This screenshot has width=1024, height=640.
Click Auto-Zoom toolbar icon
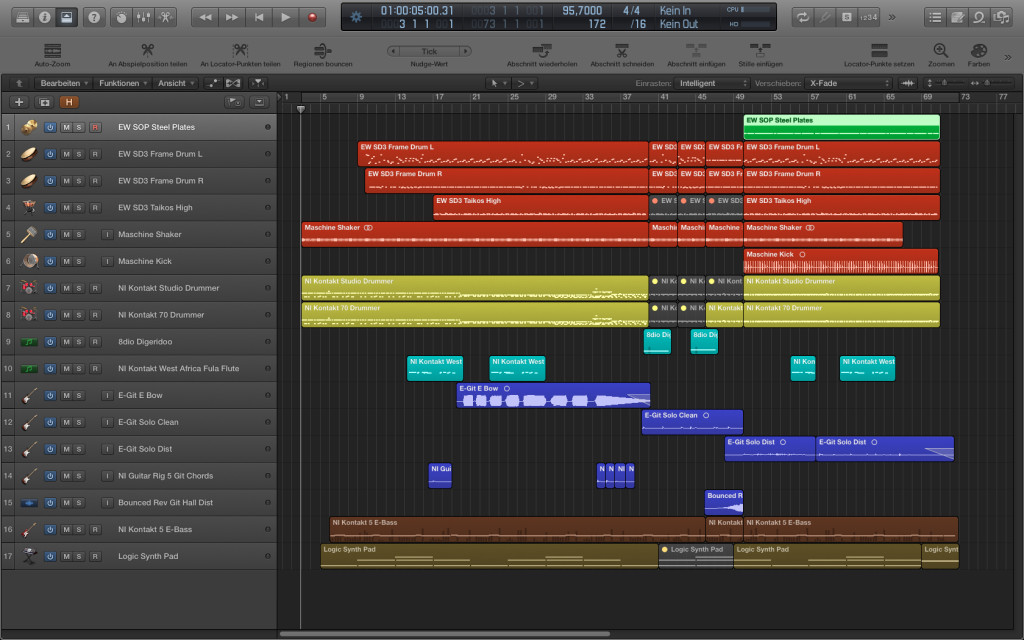point(52,51)
